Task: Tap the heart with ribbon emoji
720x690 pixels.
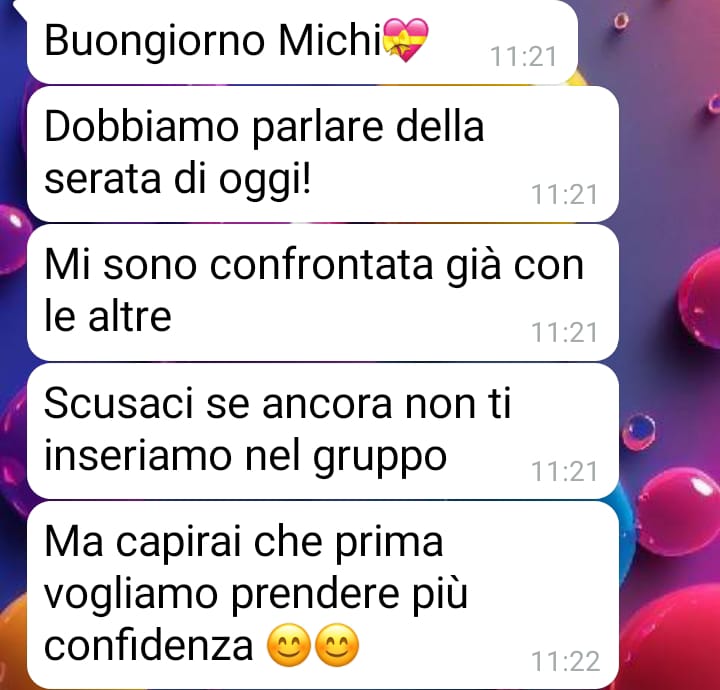Action: [405, 40]
